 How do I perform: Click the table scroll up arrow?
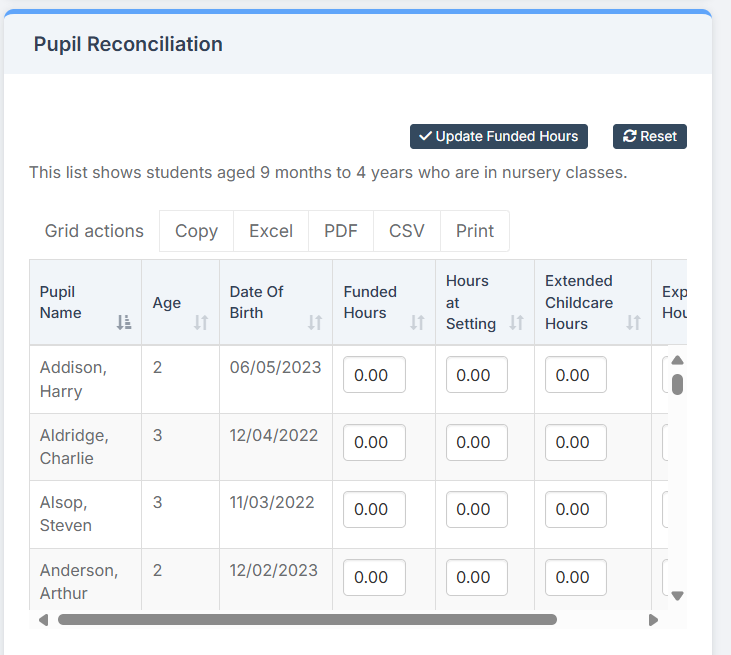[x=677, y=360]
